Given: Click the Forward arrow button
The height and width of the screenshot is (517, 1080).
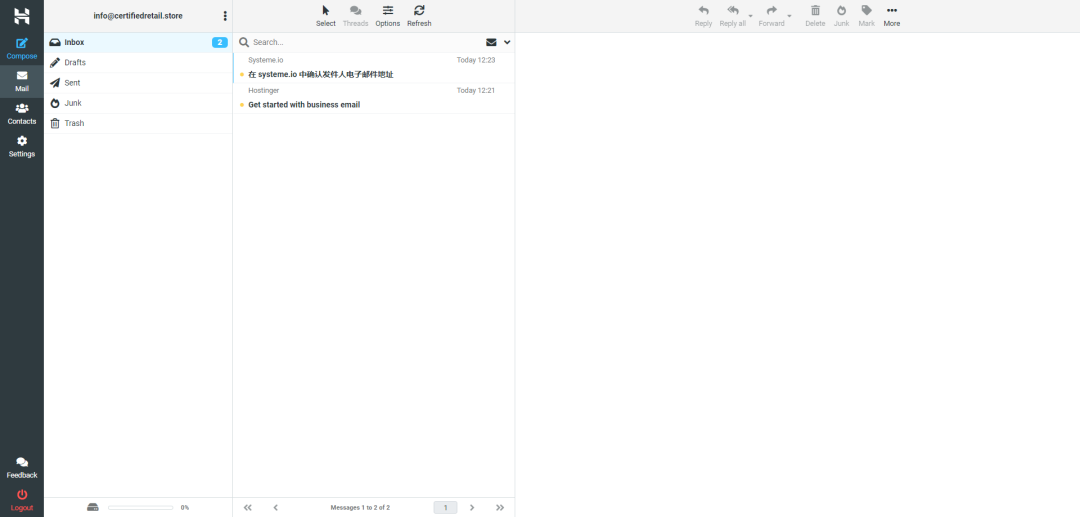Looking at the screenshot, I should [771, 16].
